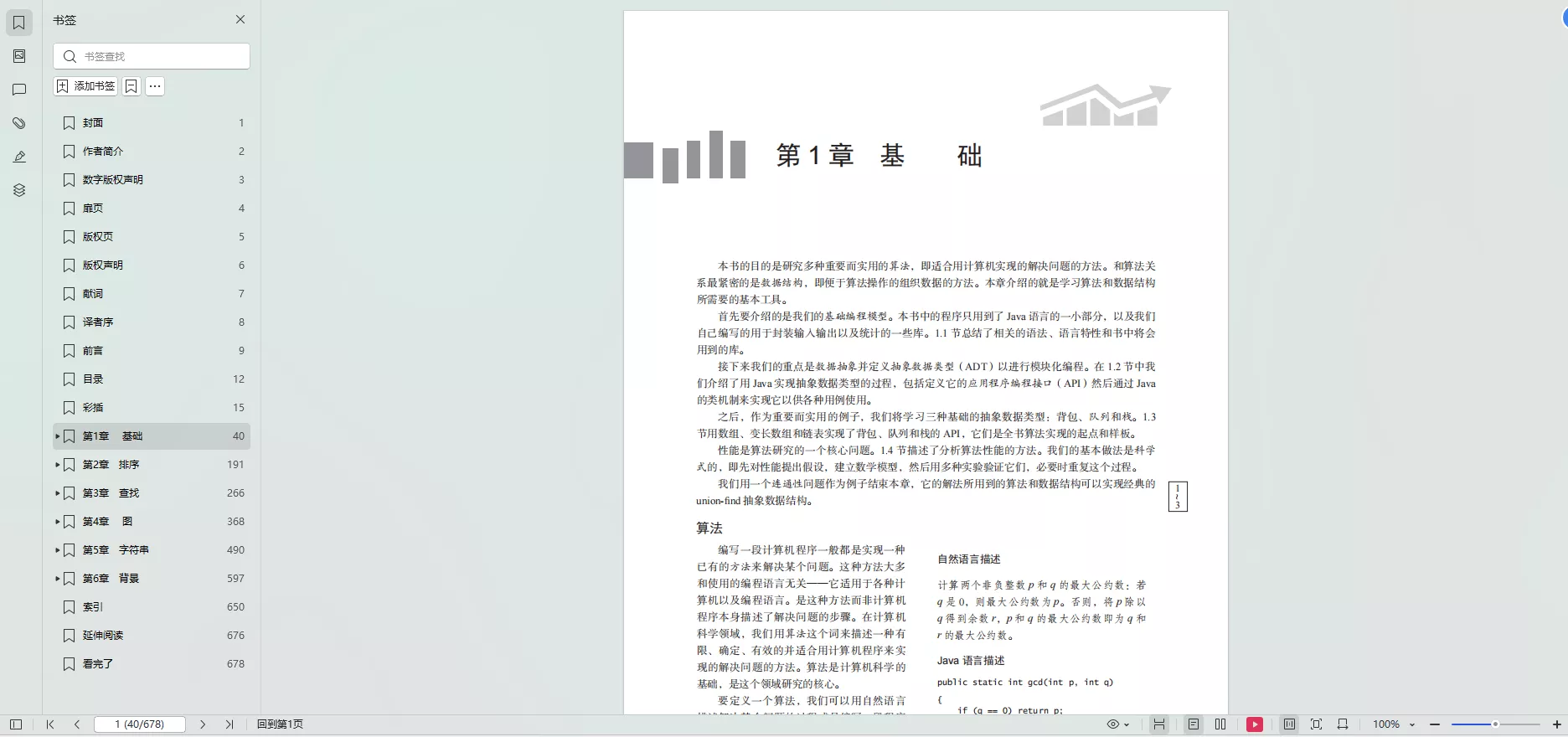The width and height of the screenshot is (1568, 737).
Task: Select the 前言 bookmark
Action: click(152, 351)
